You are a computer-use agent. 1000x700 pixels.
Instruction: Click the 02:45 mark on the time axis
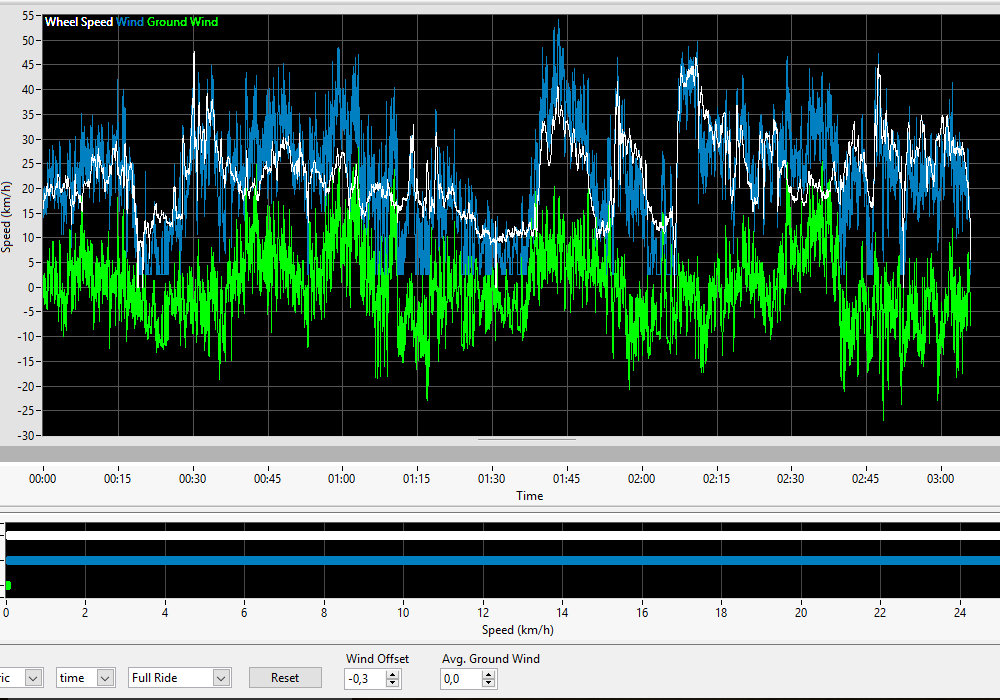866,479
